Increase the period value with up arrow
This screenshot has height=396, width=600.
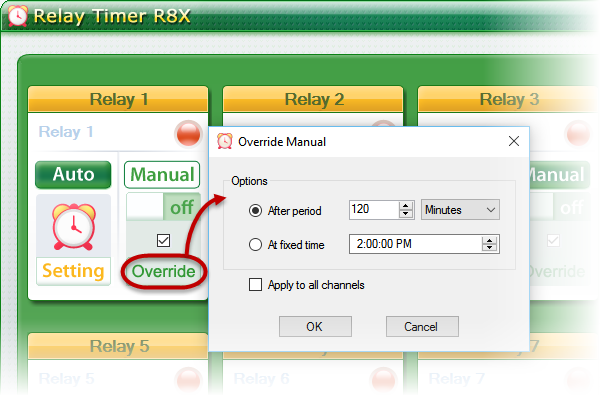pyautogui.click(x=405, y=205)
